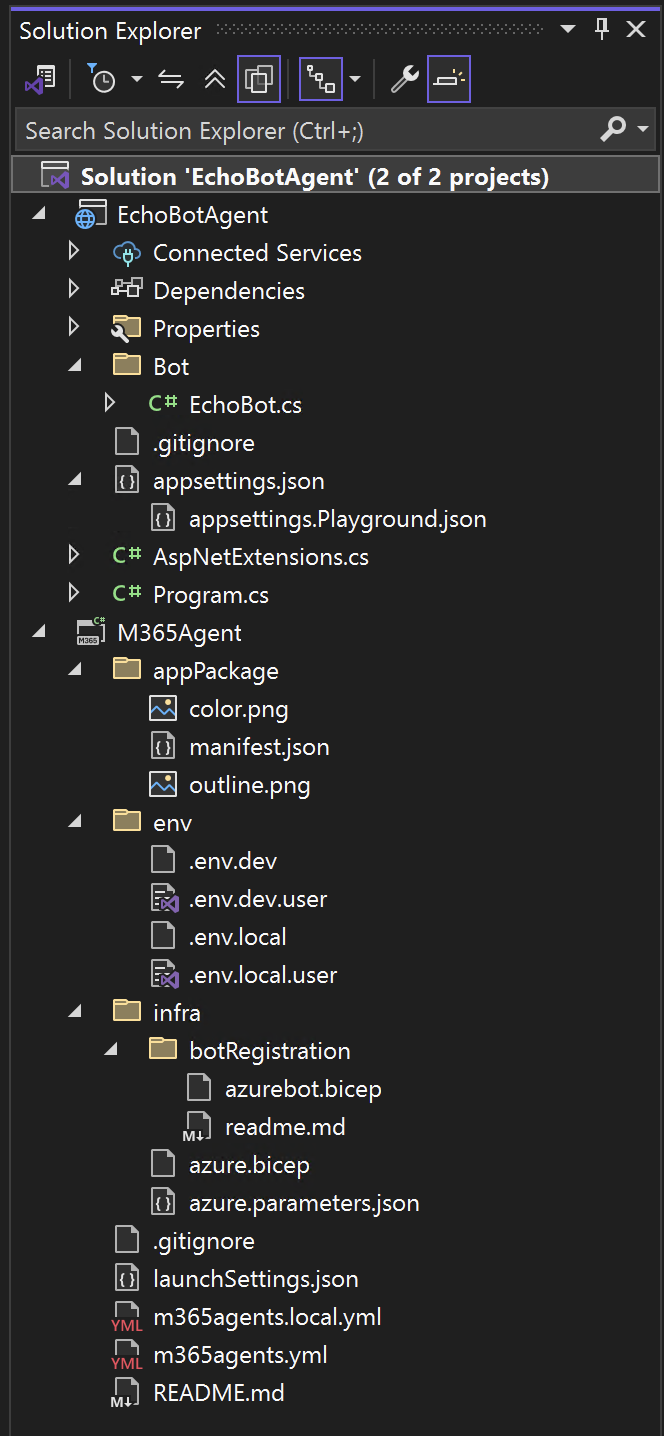Click EchoBotAgent web project globe icon
664x1436 pixels.
pos(91,214)
